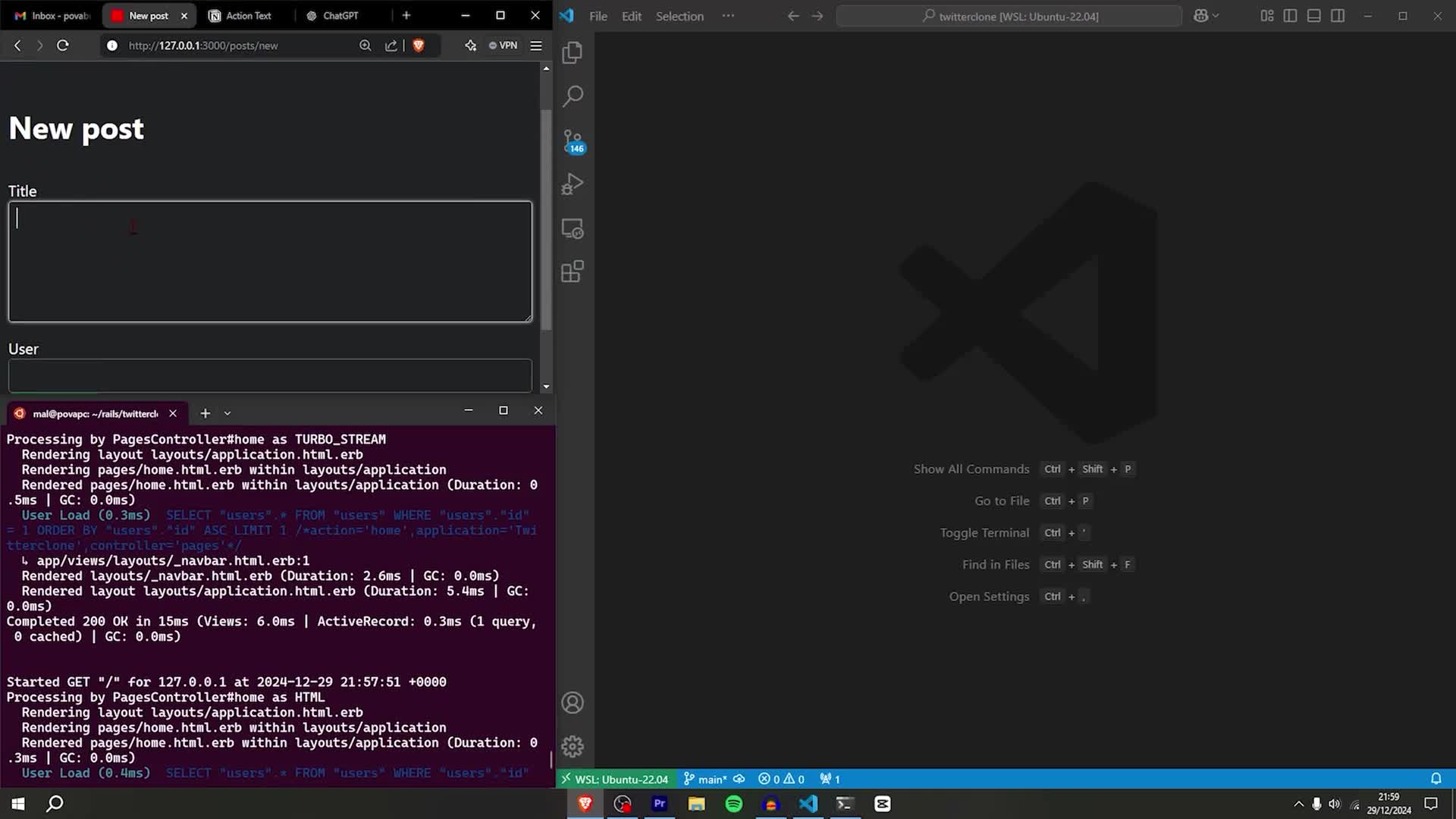Click the Accounts icon in VS Code sidebar
Image resolution: width=1456 pixels, height=819 pixels.
click(573, 703)
